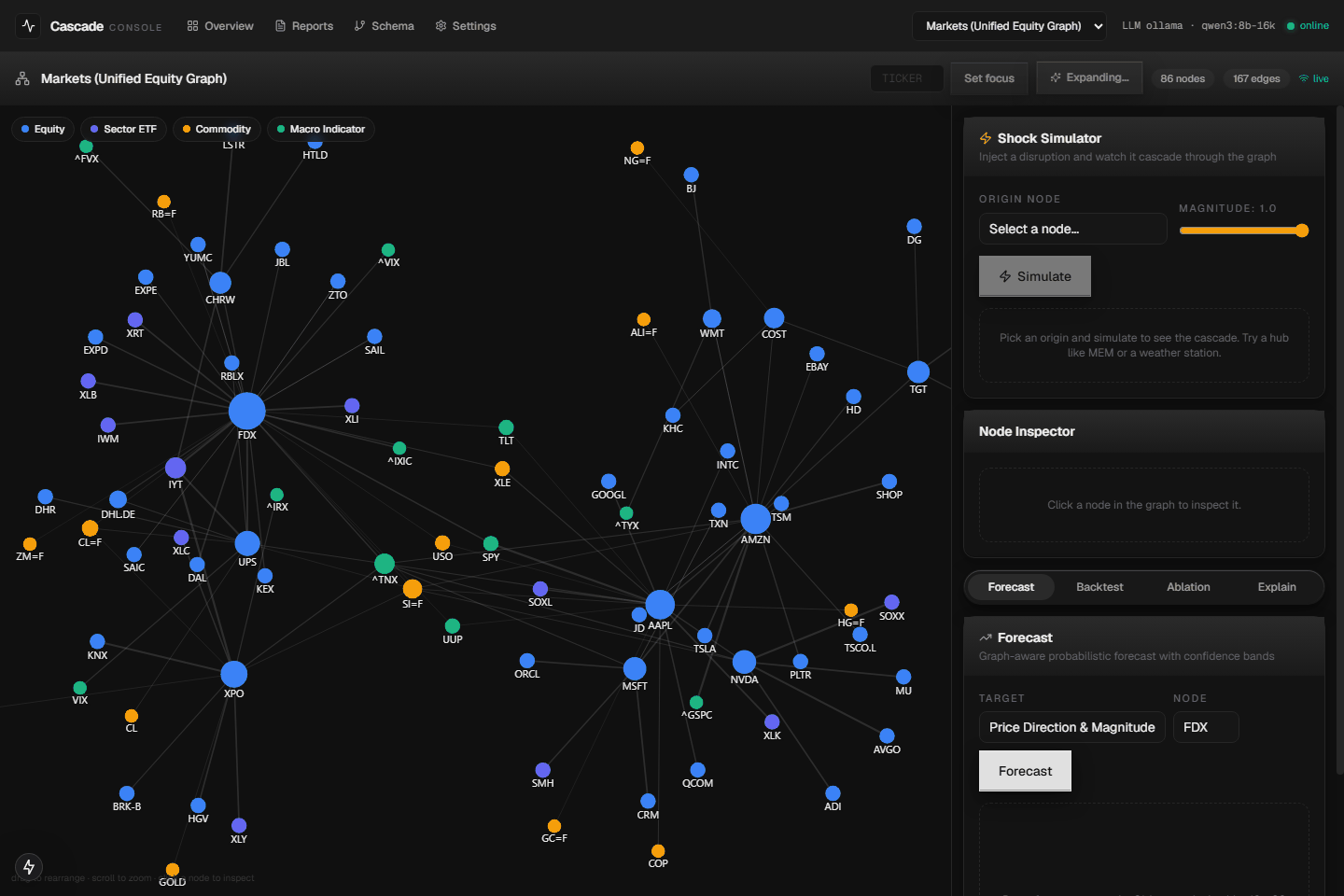1344x896 pixels.
Task: Select the DG node in graph
Action: click(x=915, y=226)
